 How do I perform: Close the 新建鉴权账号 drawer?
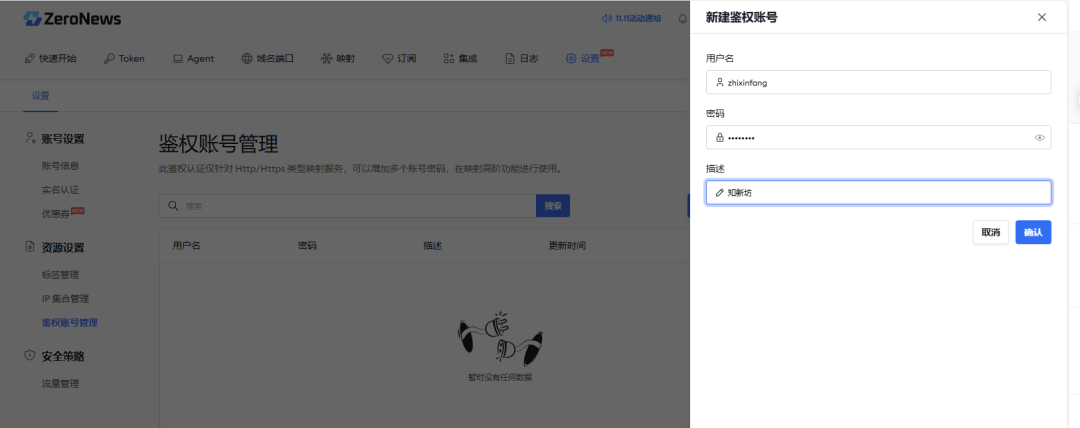(1041, 17)
